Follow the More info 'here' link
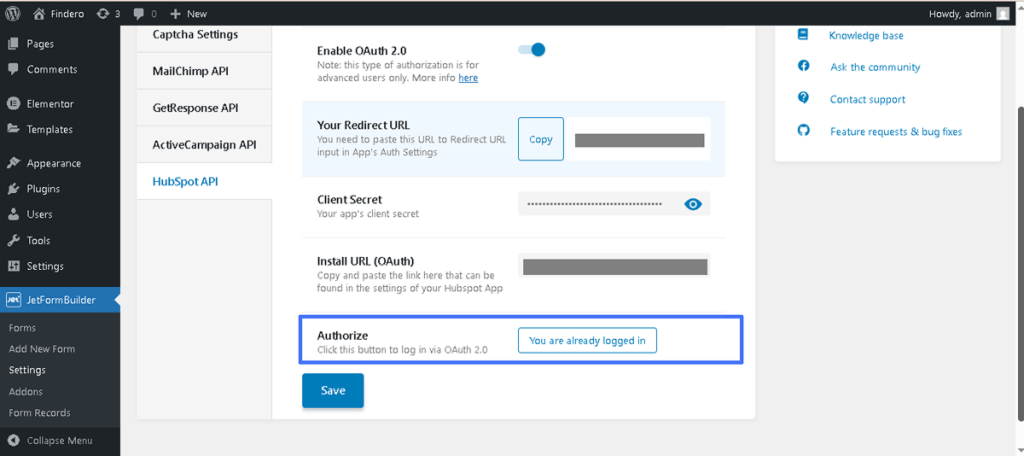Viewport: 1024px width, 456px height. pos(468,78)
